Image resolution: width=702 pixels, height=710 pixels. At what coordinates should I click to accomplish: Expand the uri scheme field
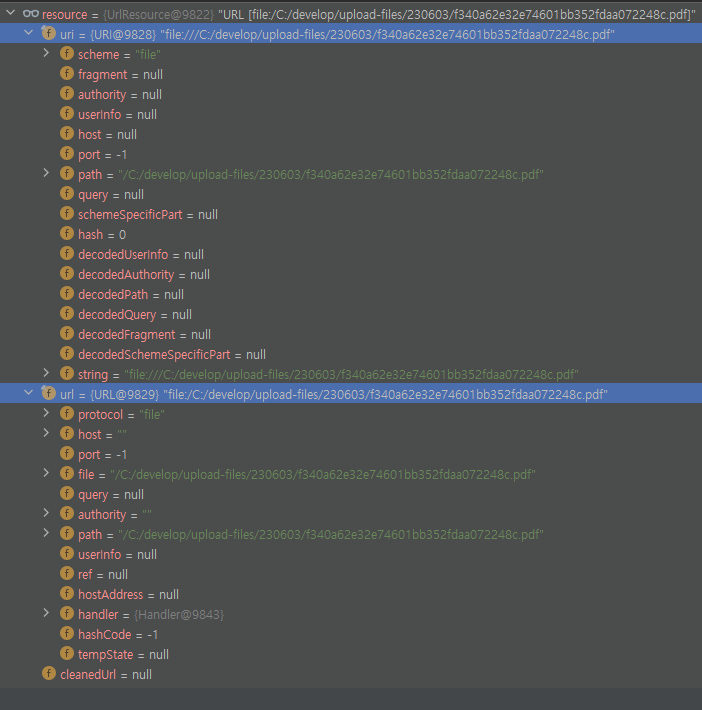[x=46, y=53]
